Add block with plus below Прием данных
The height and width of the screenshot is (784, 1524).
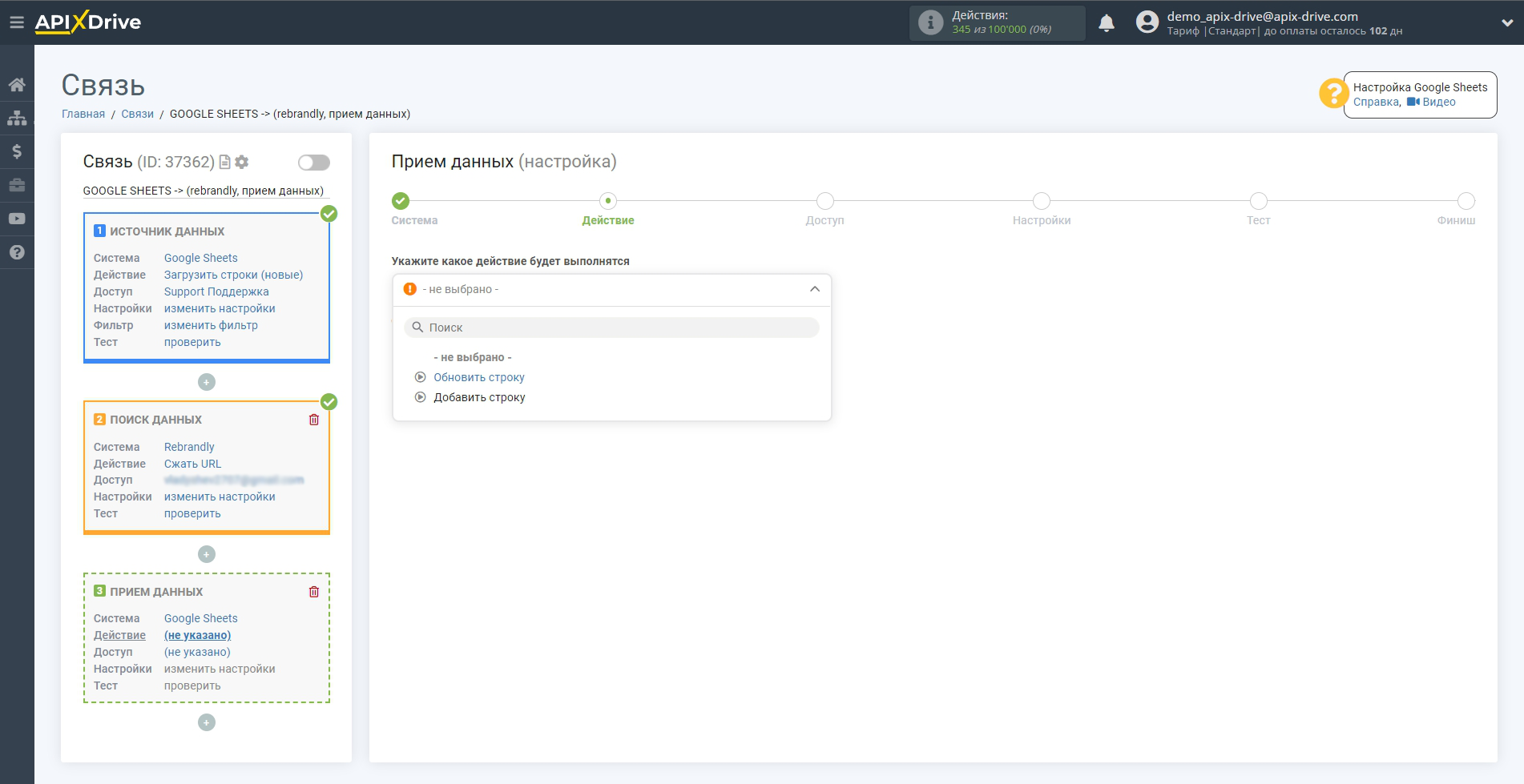point(207,722)
